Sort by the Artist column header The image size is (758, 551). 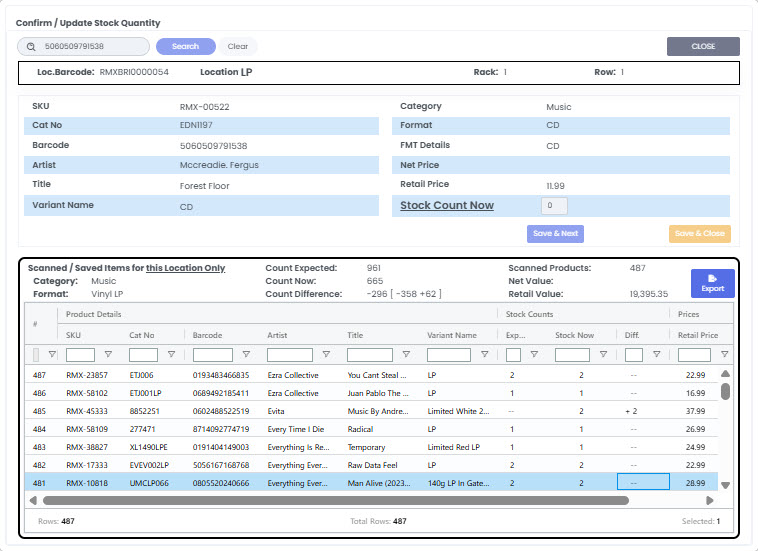(x=278, y=335)
